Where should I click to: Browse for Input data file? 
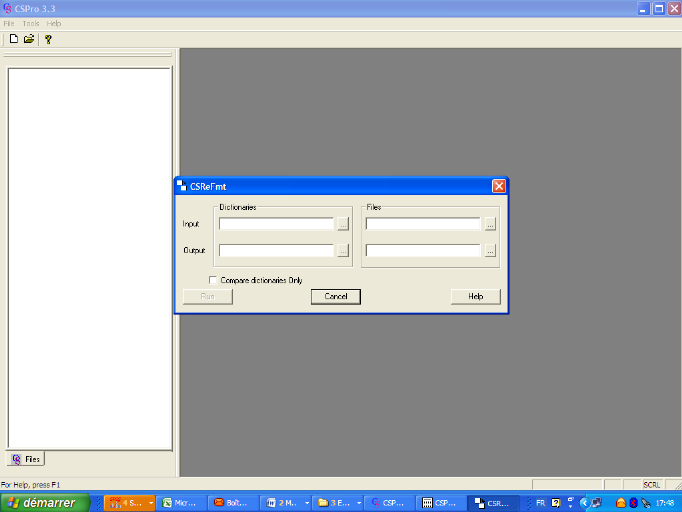(x=490, y=224)
